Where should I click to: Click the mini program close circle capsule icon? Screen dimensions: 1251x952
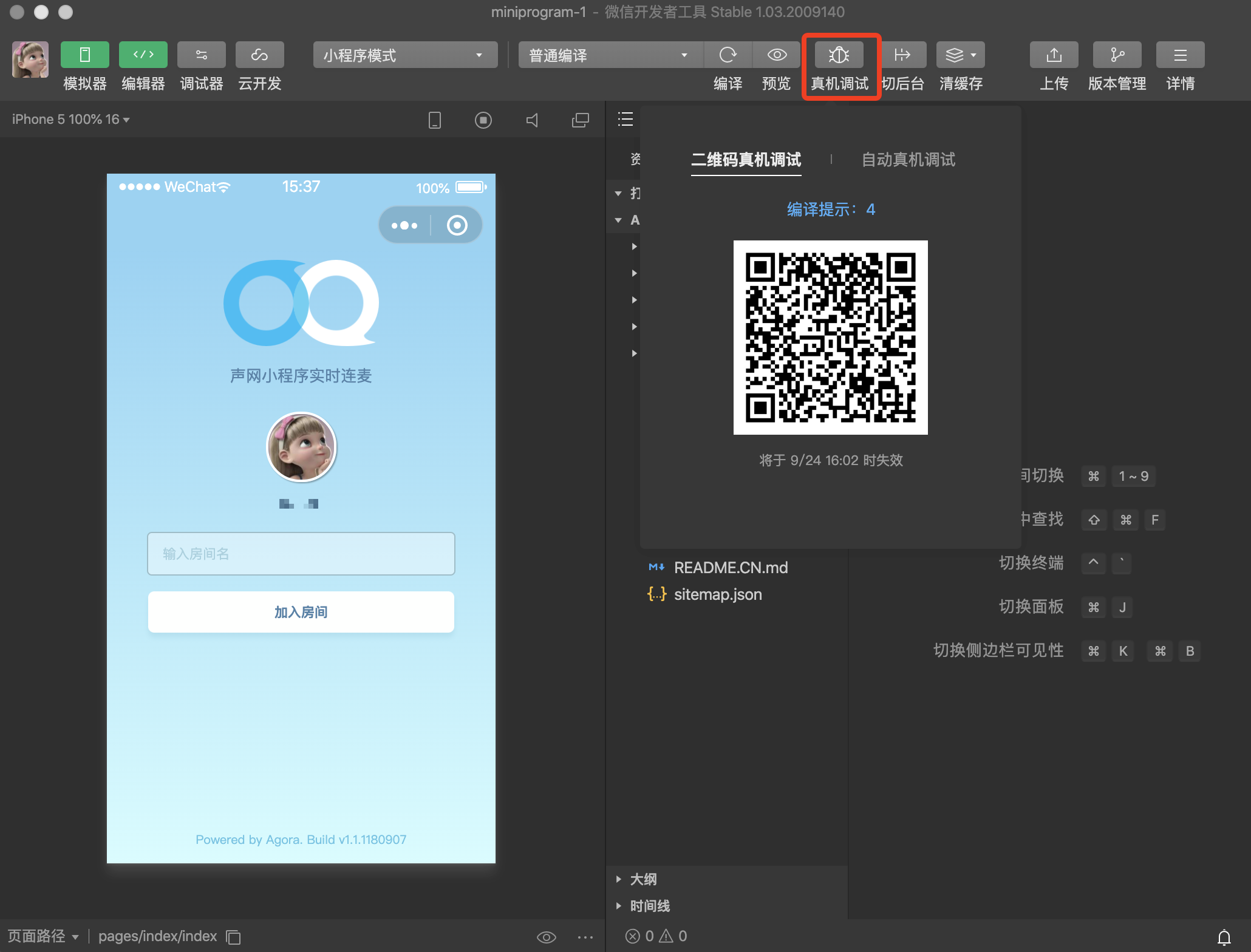tap(457, 225)
